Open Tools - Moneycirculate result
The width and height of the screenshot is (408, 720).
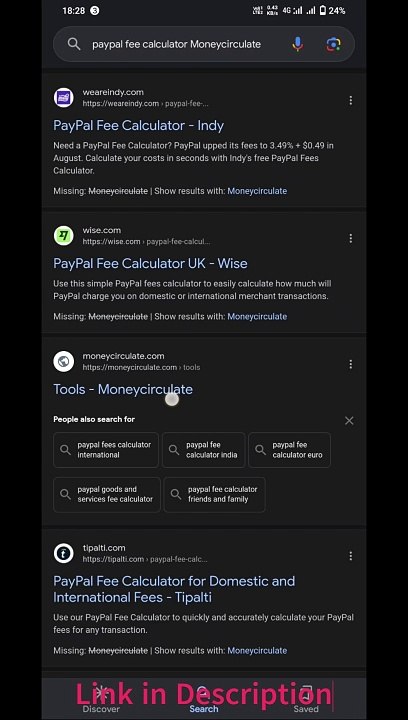(x=123, y=389)
